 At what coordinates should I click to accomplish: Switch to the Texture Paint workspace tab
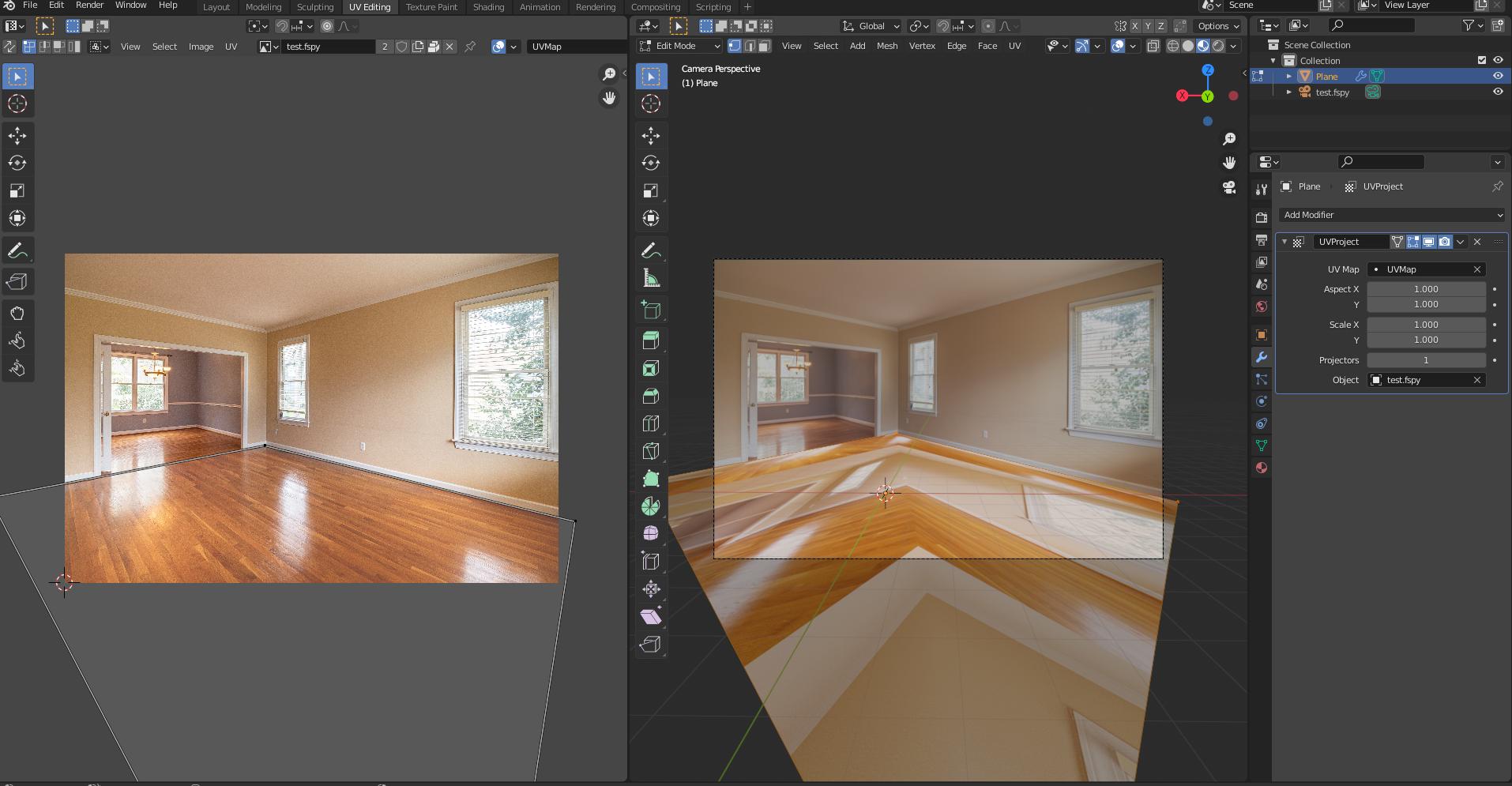pyautogui.click(x=431, y=7)
